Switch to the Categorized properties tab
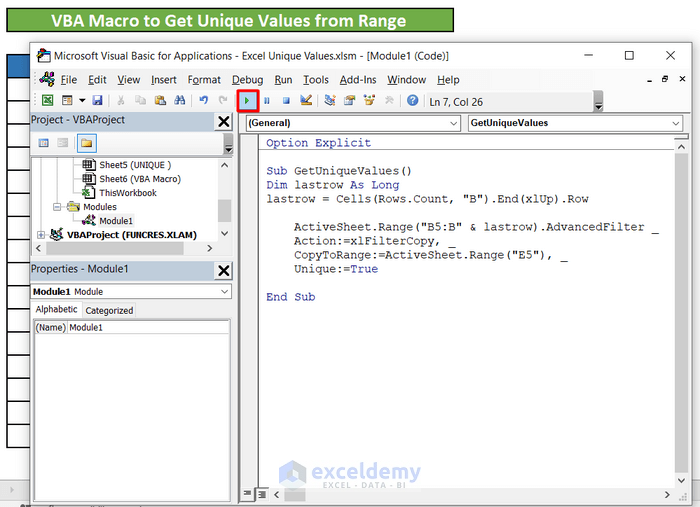Viewport: 700px width, 507px height. (109, 310)
